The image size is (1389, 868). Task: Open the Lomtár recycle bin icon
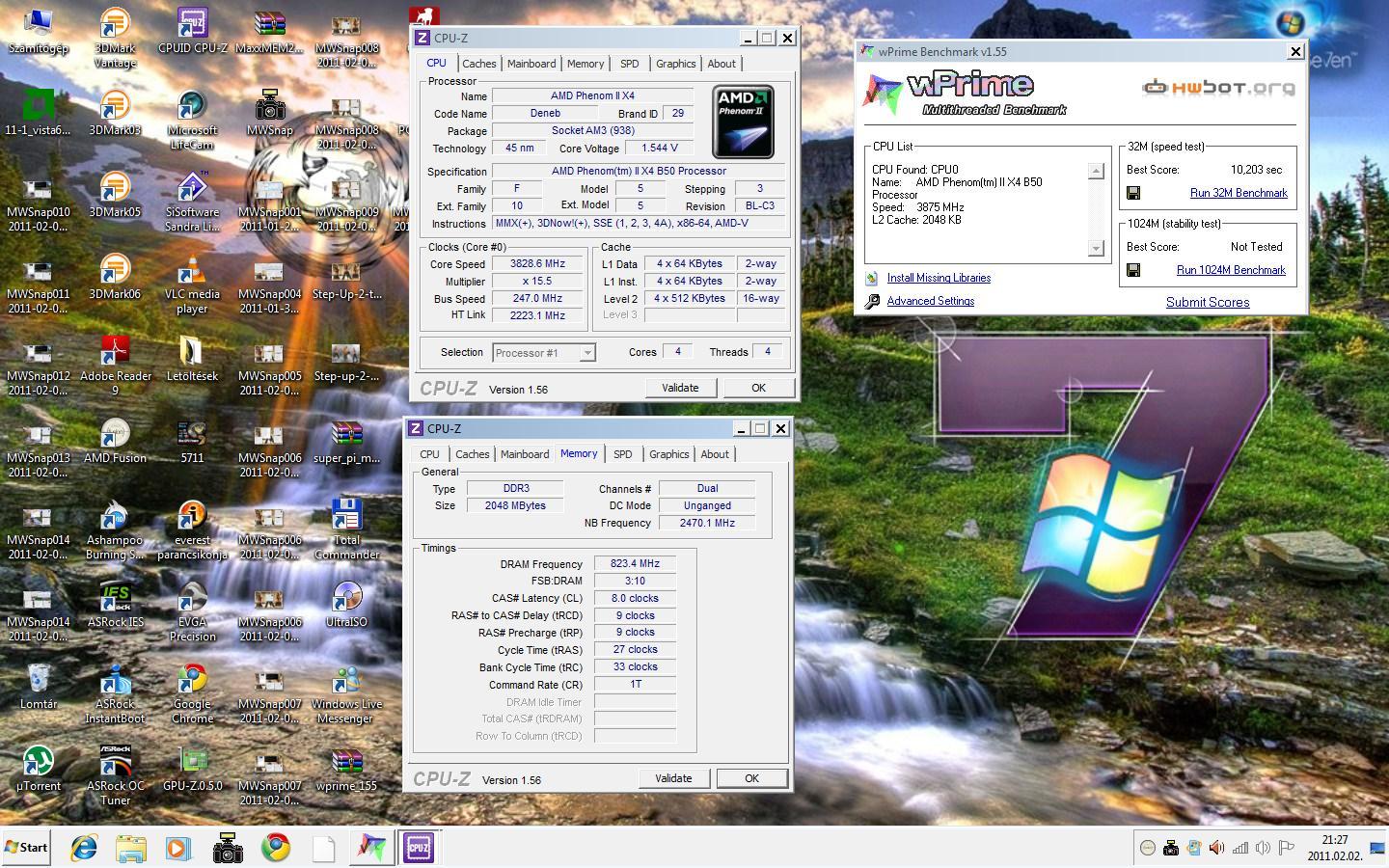tap(38, 686)
